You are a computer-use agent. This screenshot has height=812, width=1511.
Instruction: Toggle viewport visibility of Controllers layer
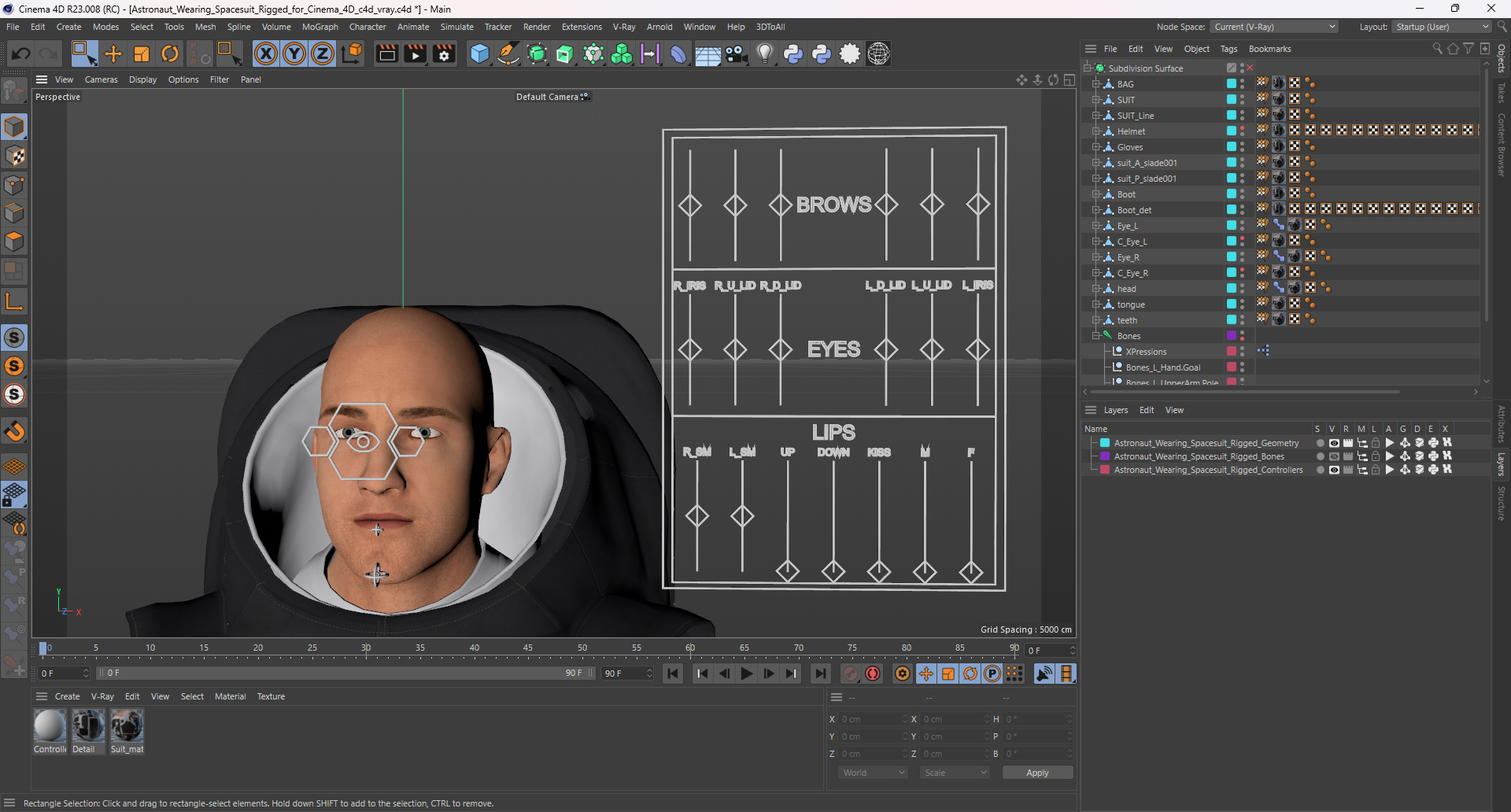(1334, 470)
